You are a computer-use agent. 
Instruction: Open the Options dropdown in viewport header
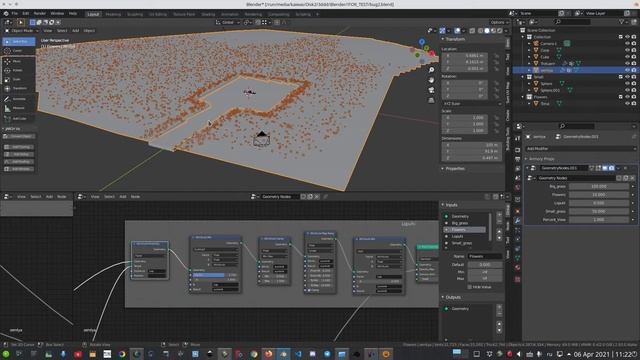(x=499, y=22)
